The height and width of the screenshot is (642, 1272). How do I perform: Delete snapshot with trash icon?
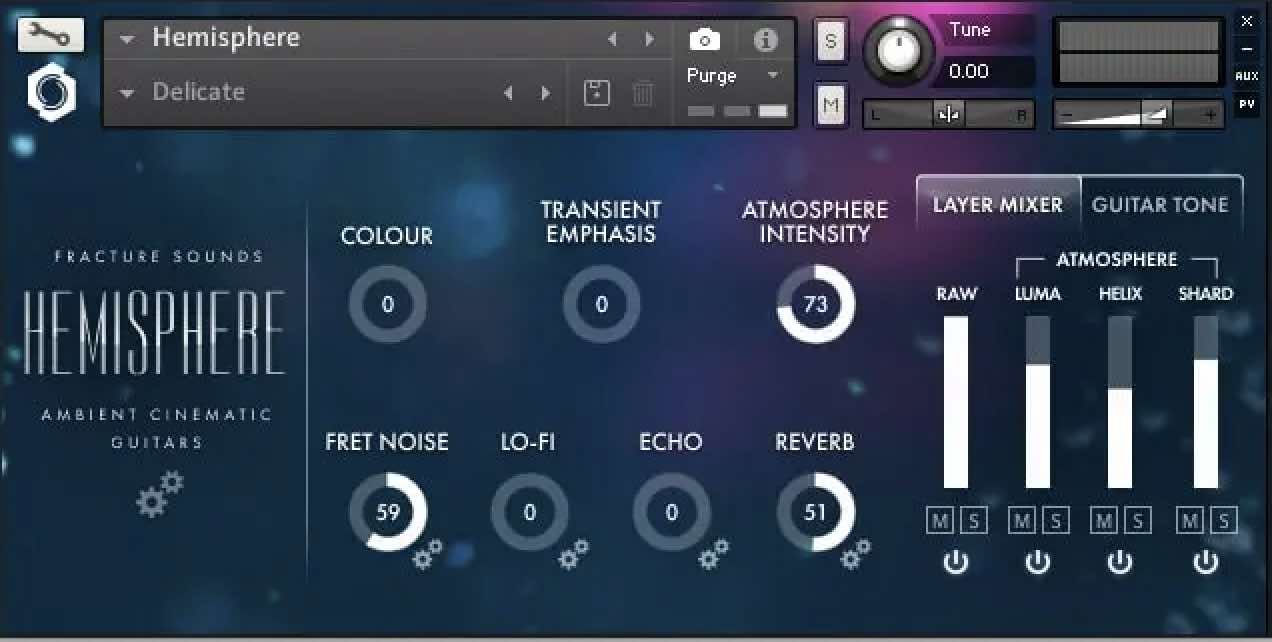(x=643, y=93)
